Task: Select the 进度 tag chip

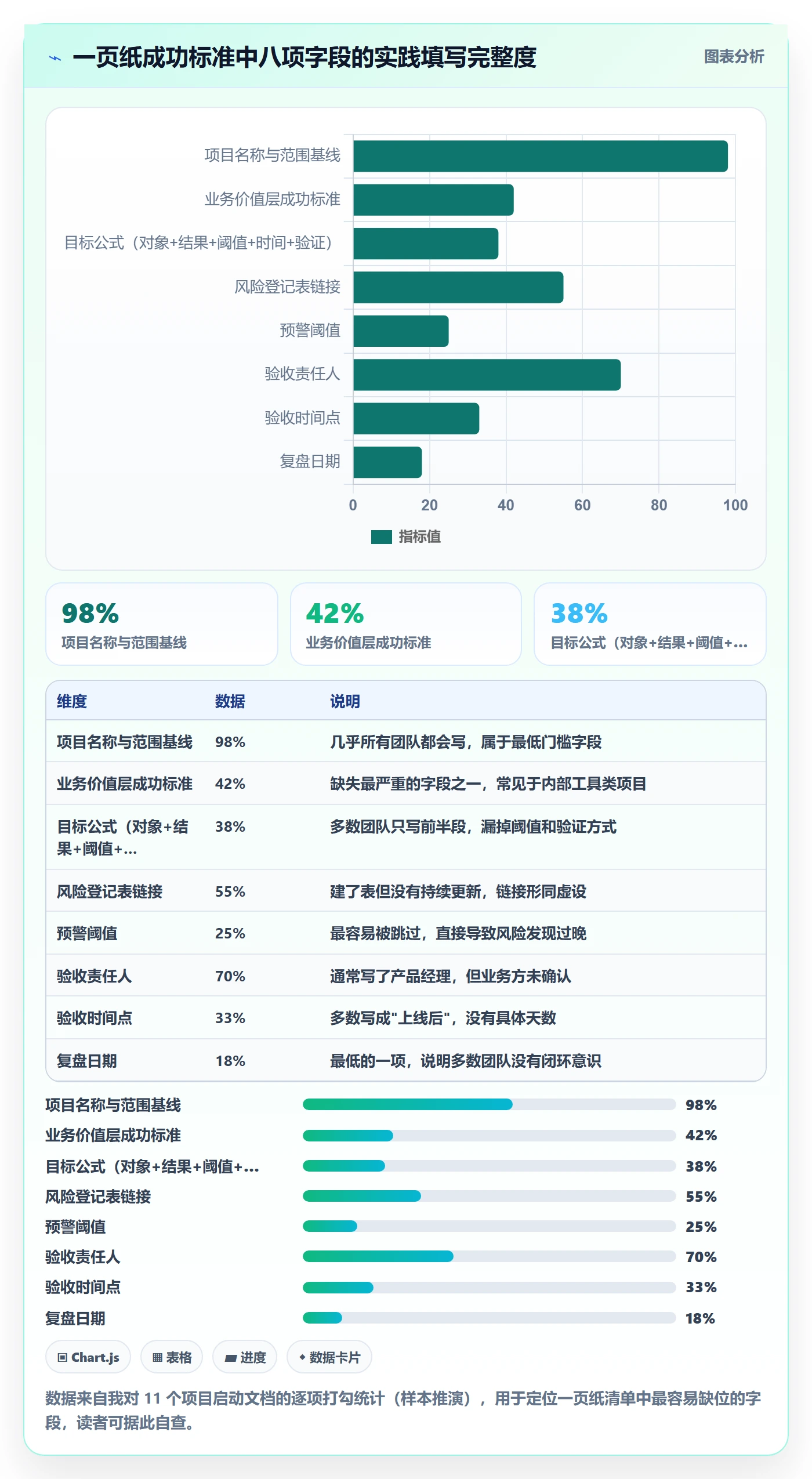Action: pyautogui.click(x=245, y=1357)
